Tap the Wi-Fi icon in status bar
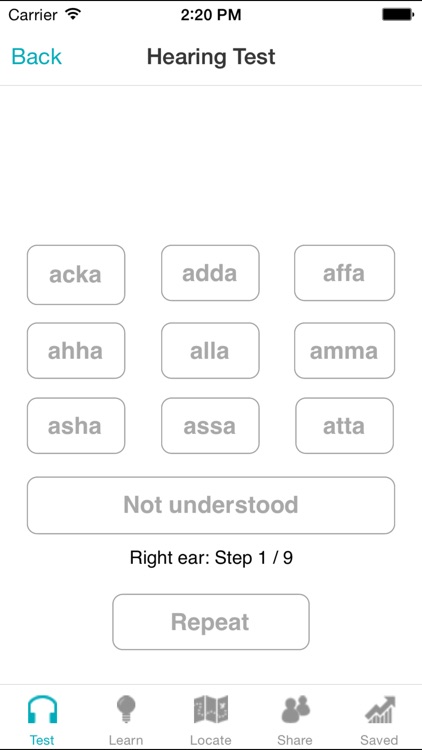 coord(73,14)
